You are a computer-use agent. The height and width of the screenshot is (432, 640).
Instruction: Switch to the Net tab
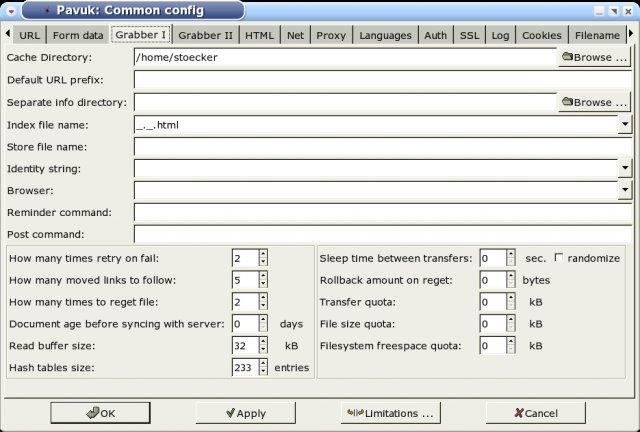coord(296,36)
